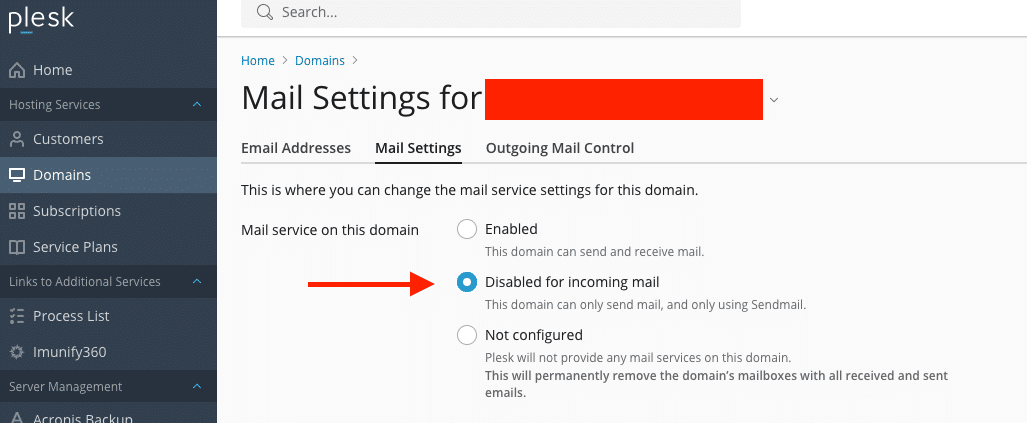Click the Home breadcrumb link
Viewport: 1027px width, 423px height.
[258, 61]
